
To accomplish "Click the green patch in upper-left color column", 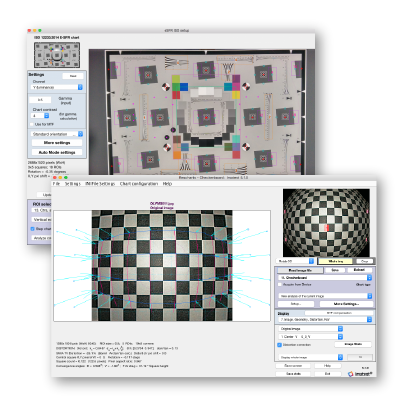I will (176, 87).
